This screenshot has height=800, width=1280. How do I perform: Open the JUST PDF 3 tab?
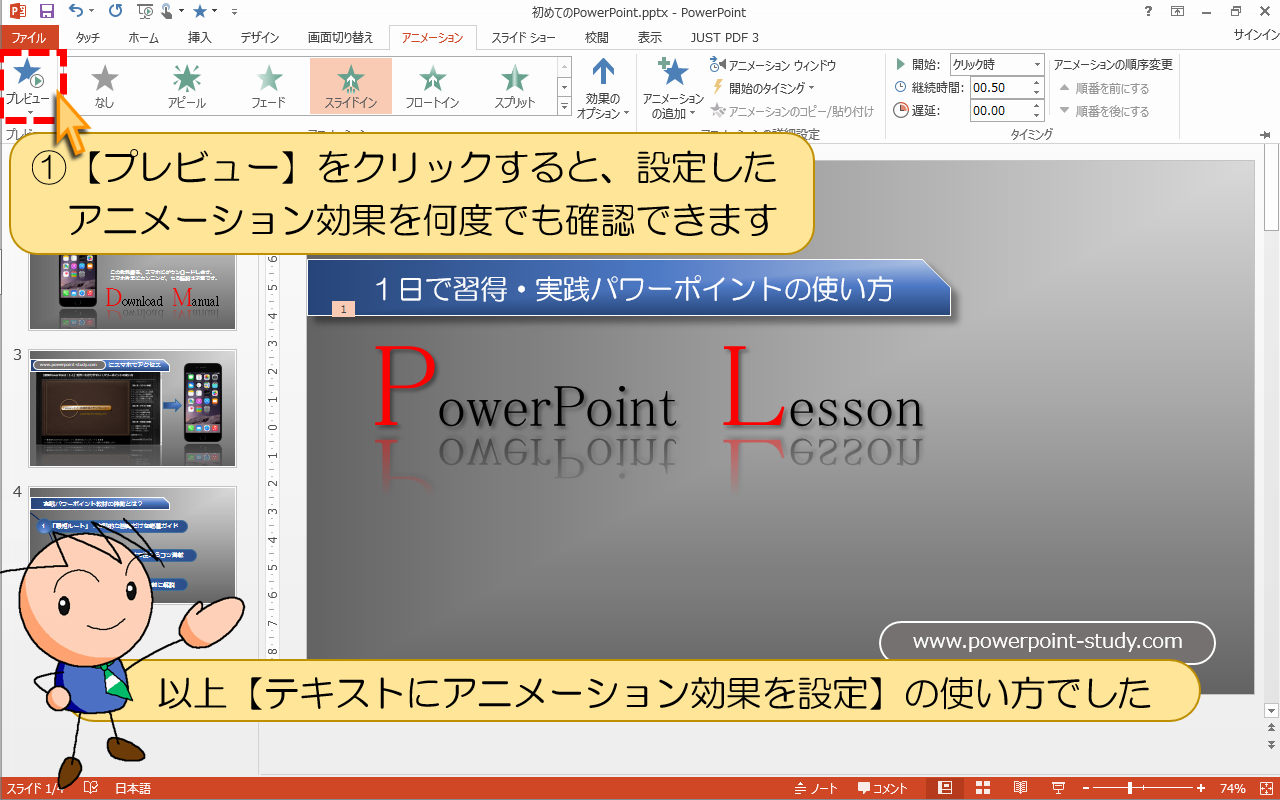click(725, 37)
